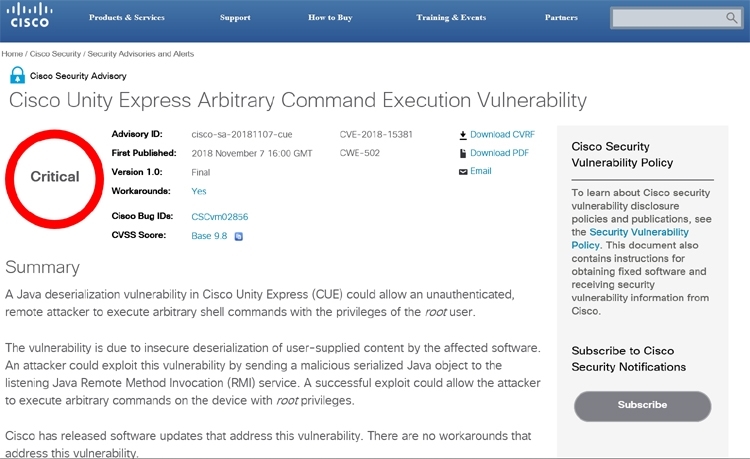Click the Download PDF arrow icon
Viewport: 750px width, 459px height.
[x=463, y=153]
